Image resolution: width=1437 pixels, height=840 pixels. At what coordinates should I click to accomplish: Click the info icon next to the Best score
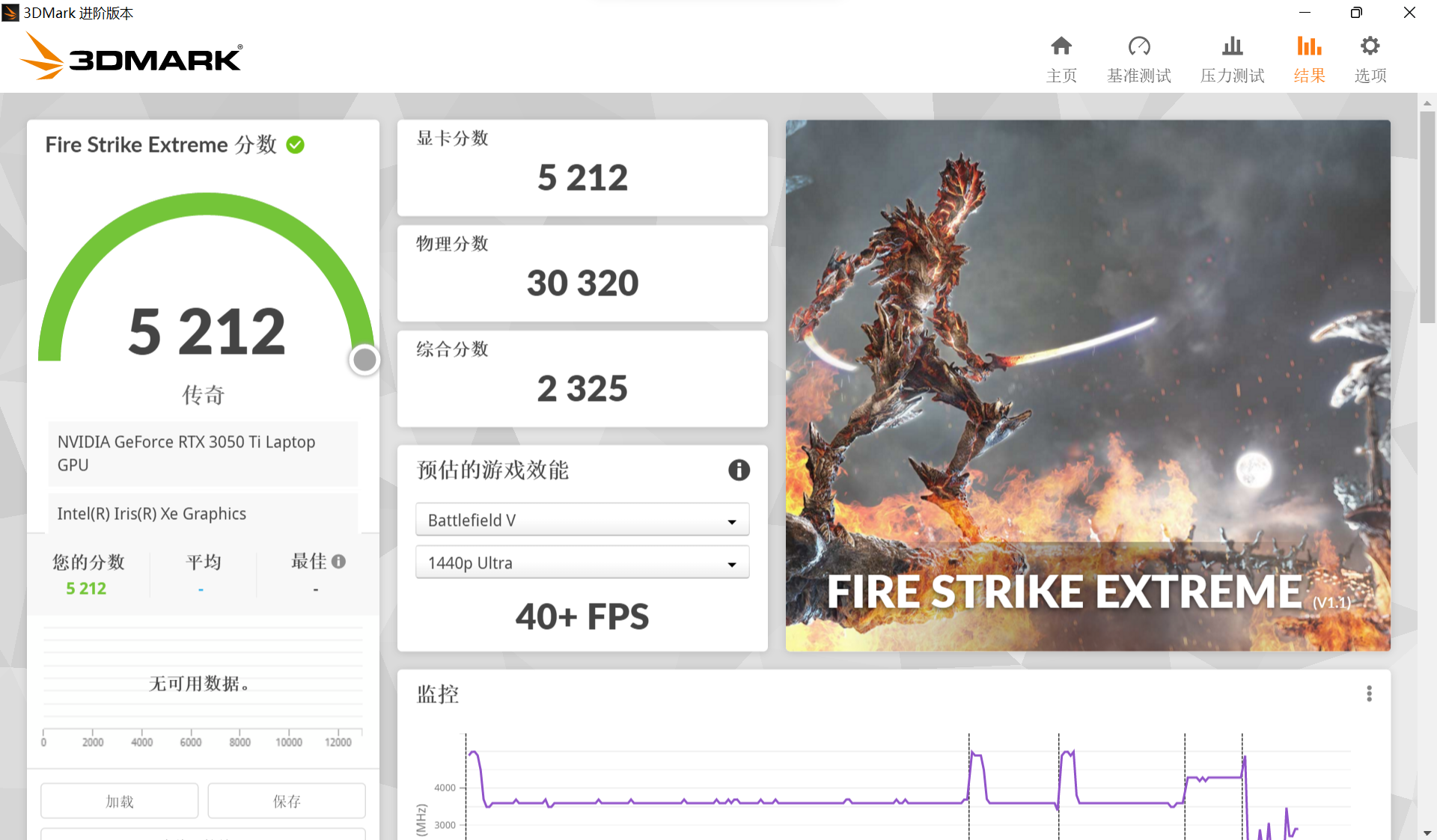tap(339, 561)
